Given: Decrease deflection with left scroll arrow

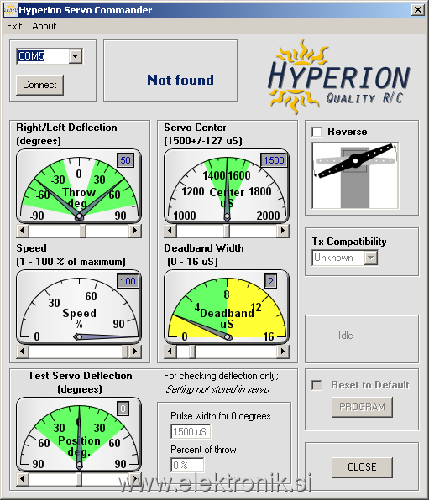Looking at the screenshot, I should tap(22, 230).
